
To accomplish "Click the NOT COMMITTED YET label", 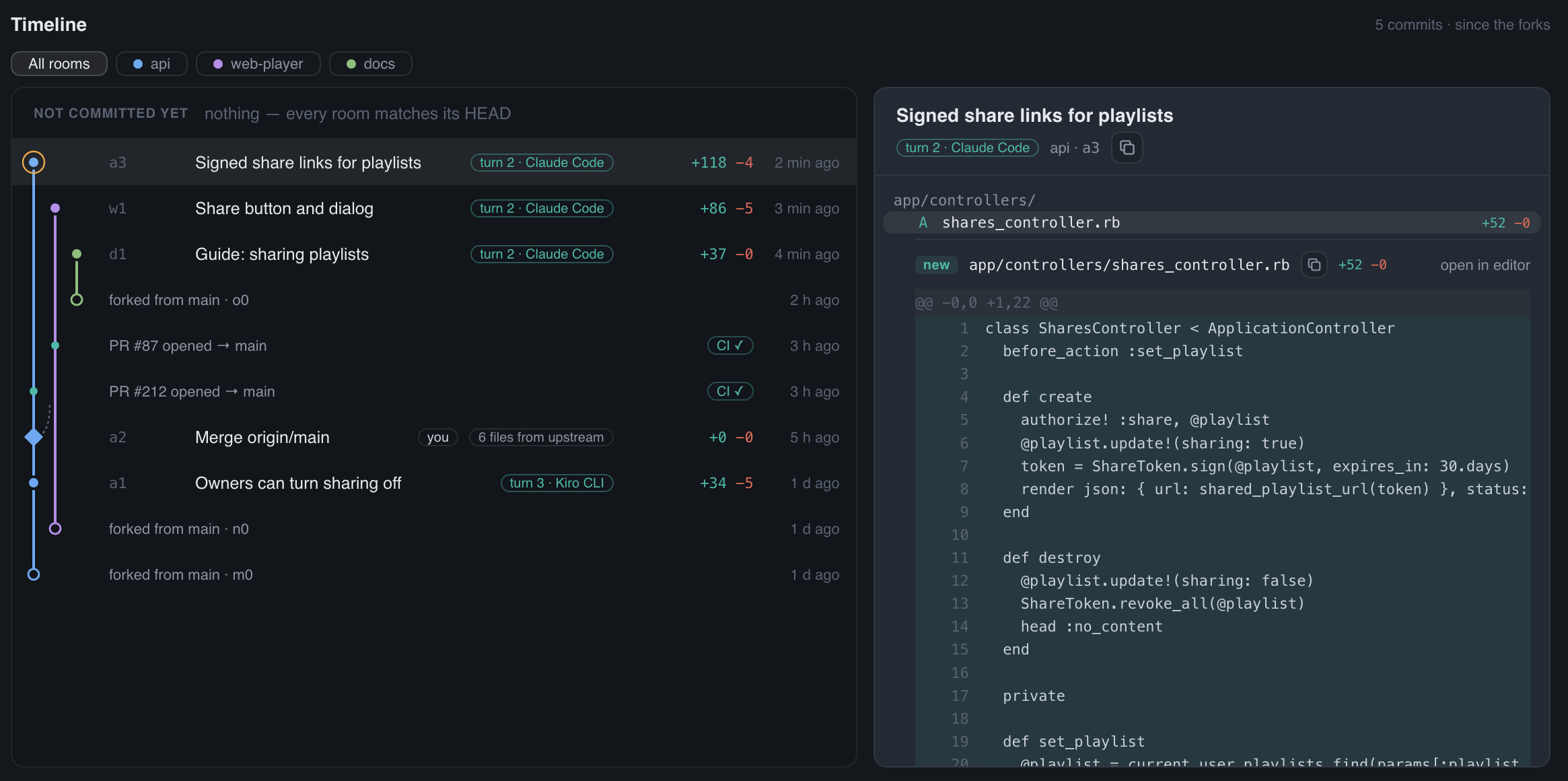I will pyautogui.click(x=111, y=113).
